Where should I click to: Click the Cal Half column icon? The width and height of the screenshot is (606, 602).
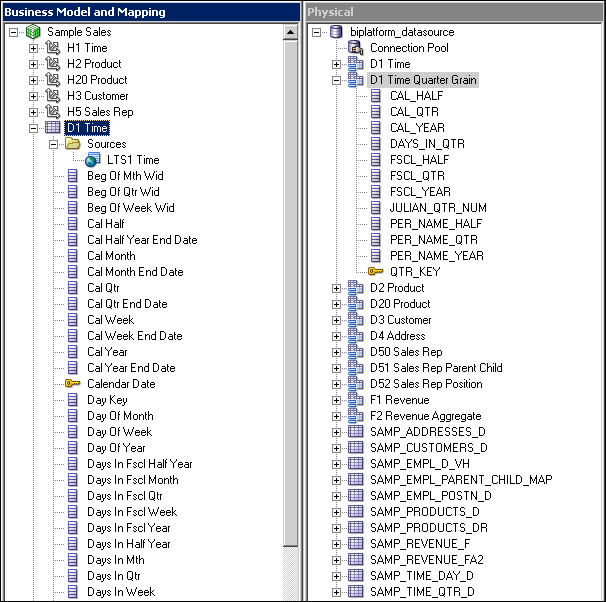click(x=73, y=224)
